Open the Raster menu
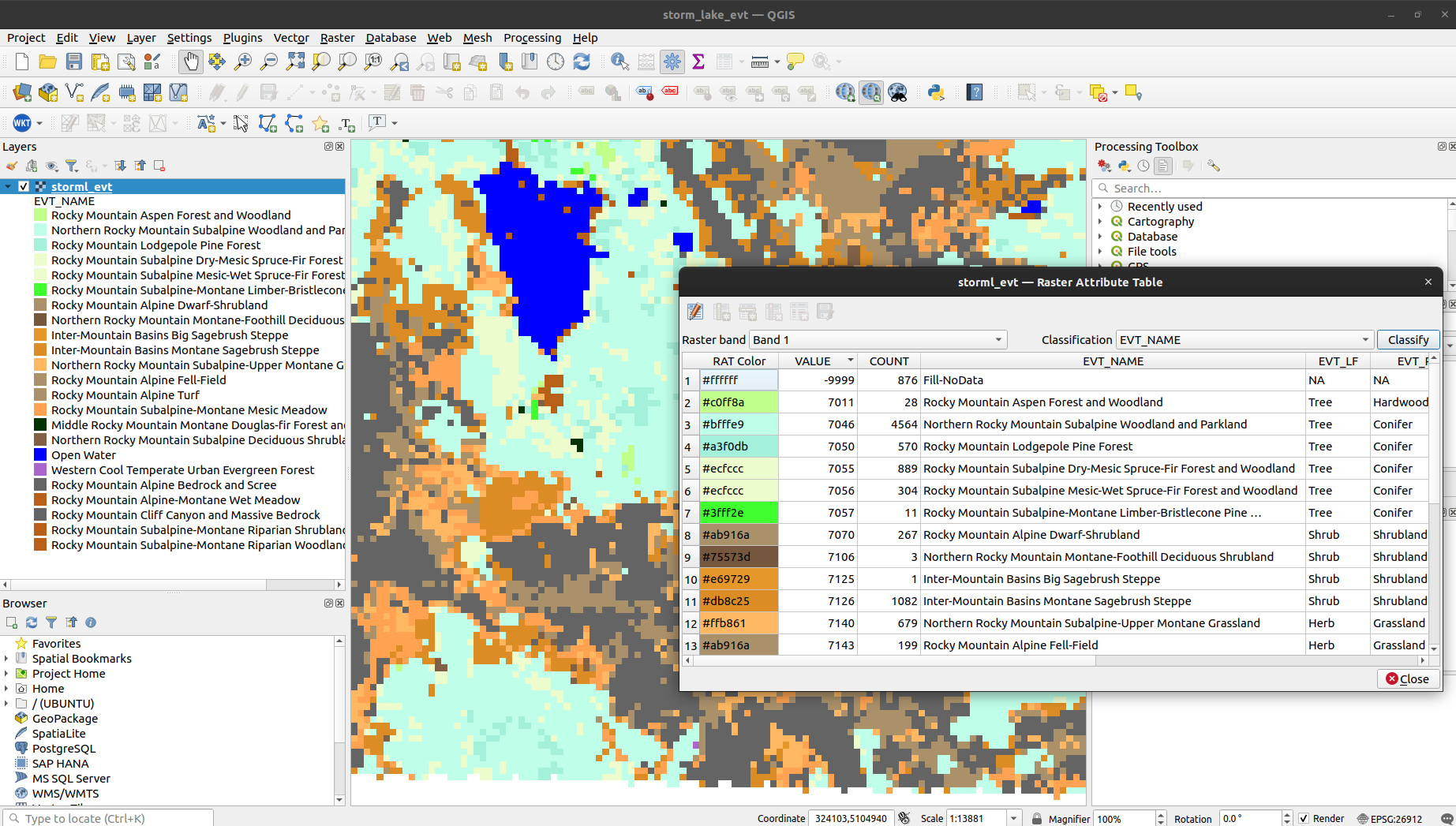The height and width of the screenshot is (826, 1456). pos(337,37)
